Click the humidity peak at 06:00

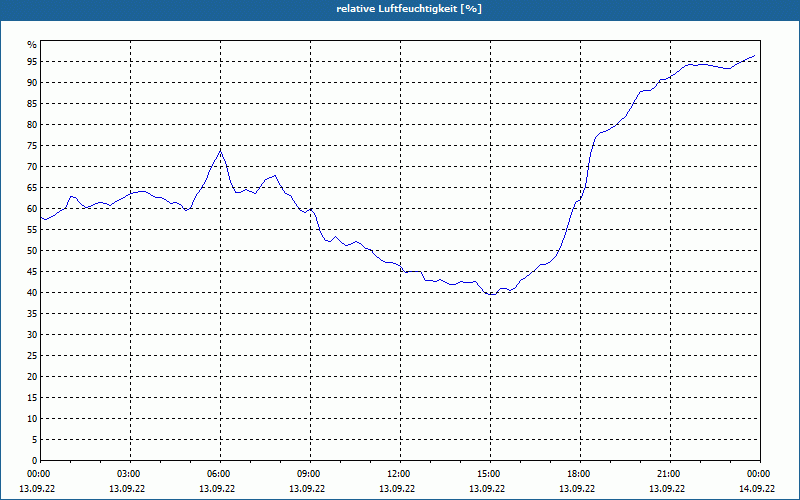click(x=220, y=150)
